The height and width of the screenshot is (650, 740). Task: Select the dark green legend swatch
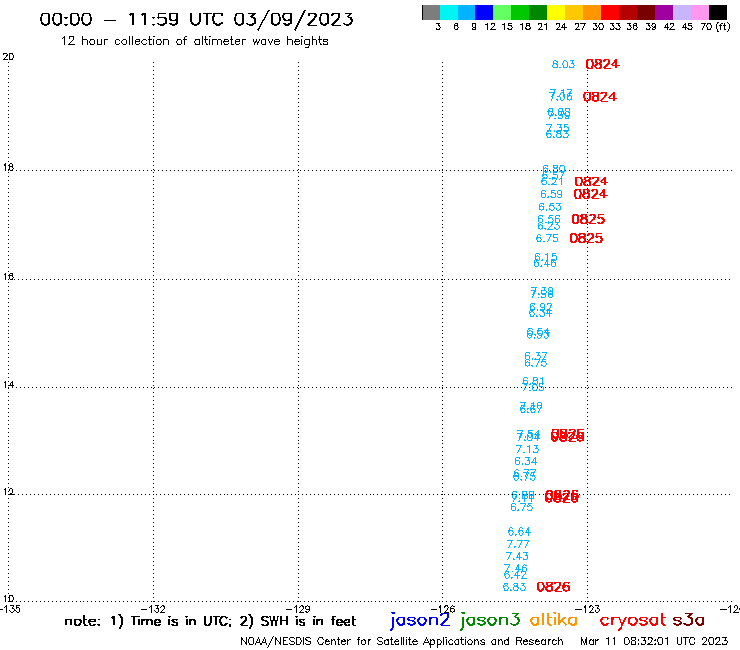538,12
